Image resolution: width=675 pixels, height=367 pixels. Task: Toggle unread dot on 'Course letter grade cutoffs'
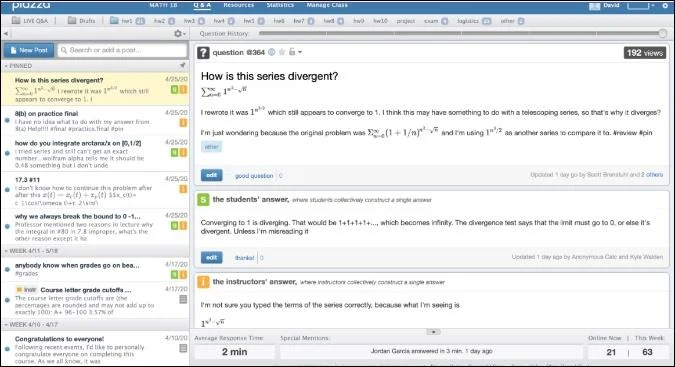7,300
